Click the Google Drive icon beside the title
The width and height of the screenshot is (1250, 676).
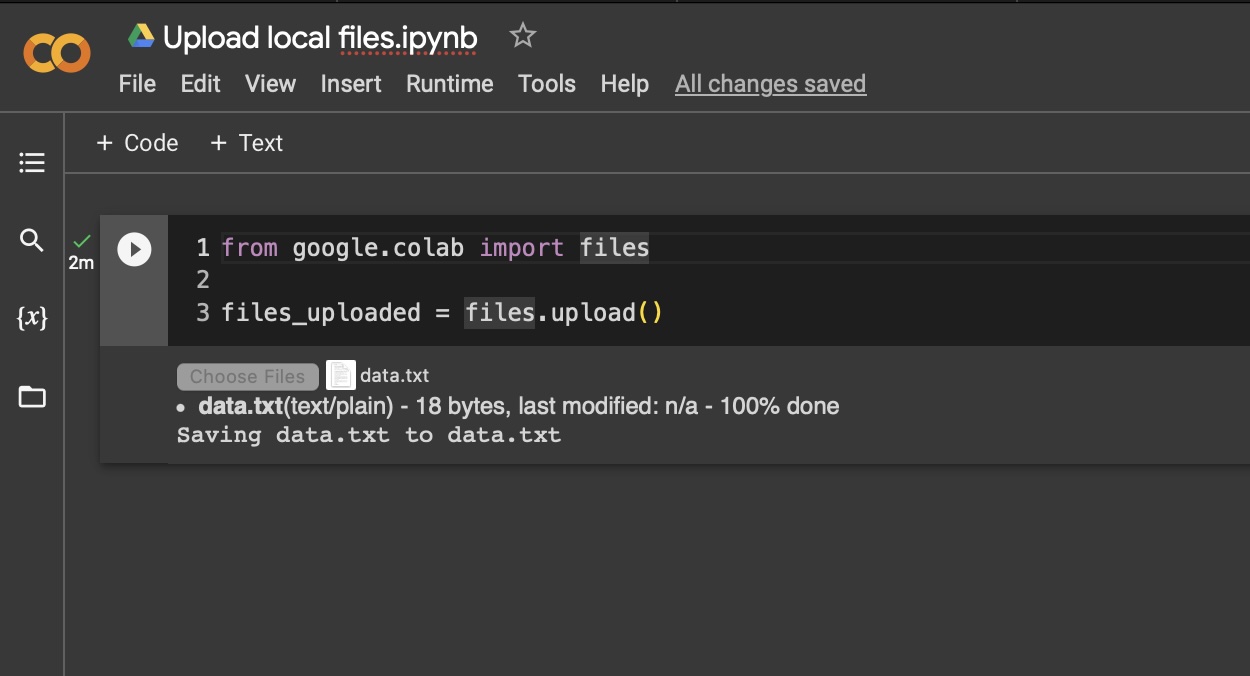click(141, 35)
